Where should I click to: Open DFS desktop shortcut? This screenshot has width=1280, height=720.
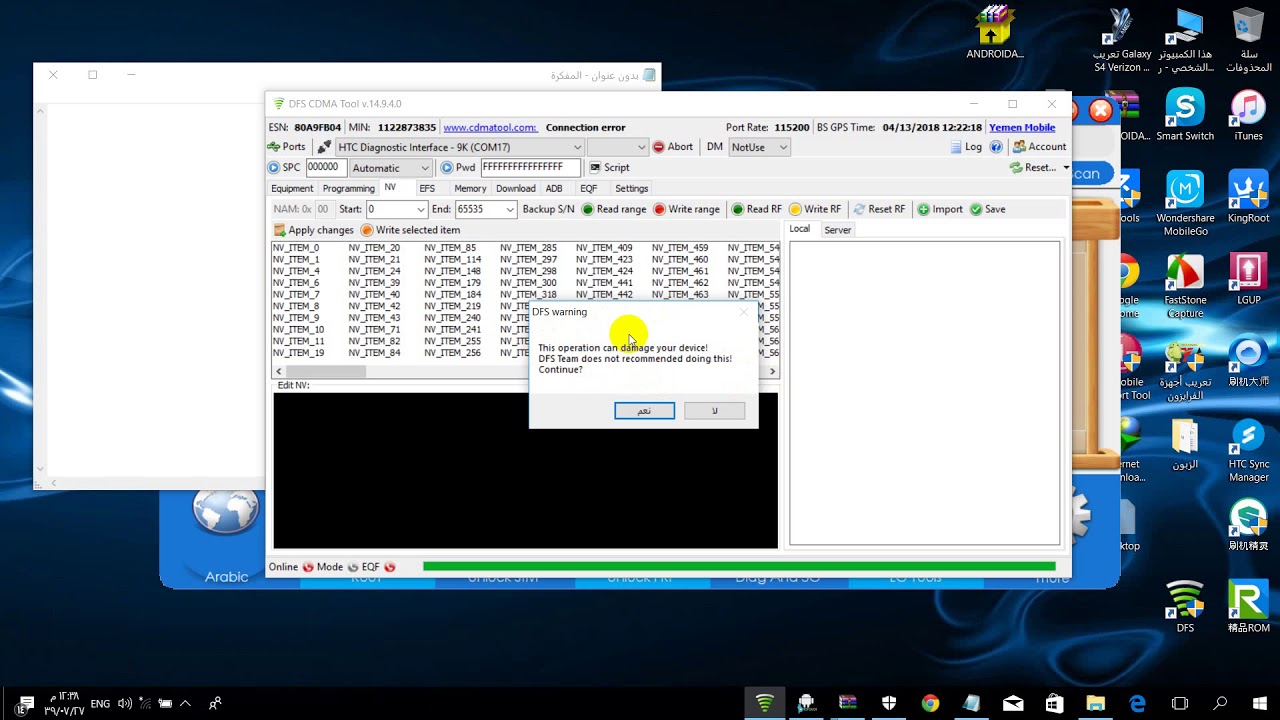(1185, 608)
